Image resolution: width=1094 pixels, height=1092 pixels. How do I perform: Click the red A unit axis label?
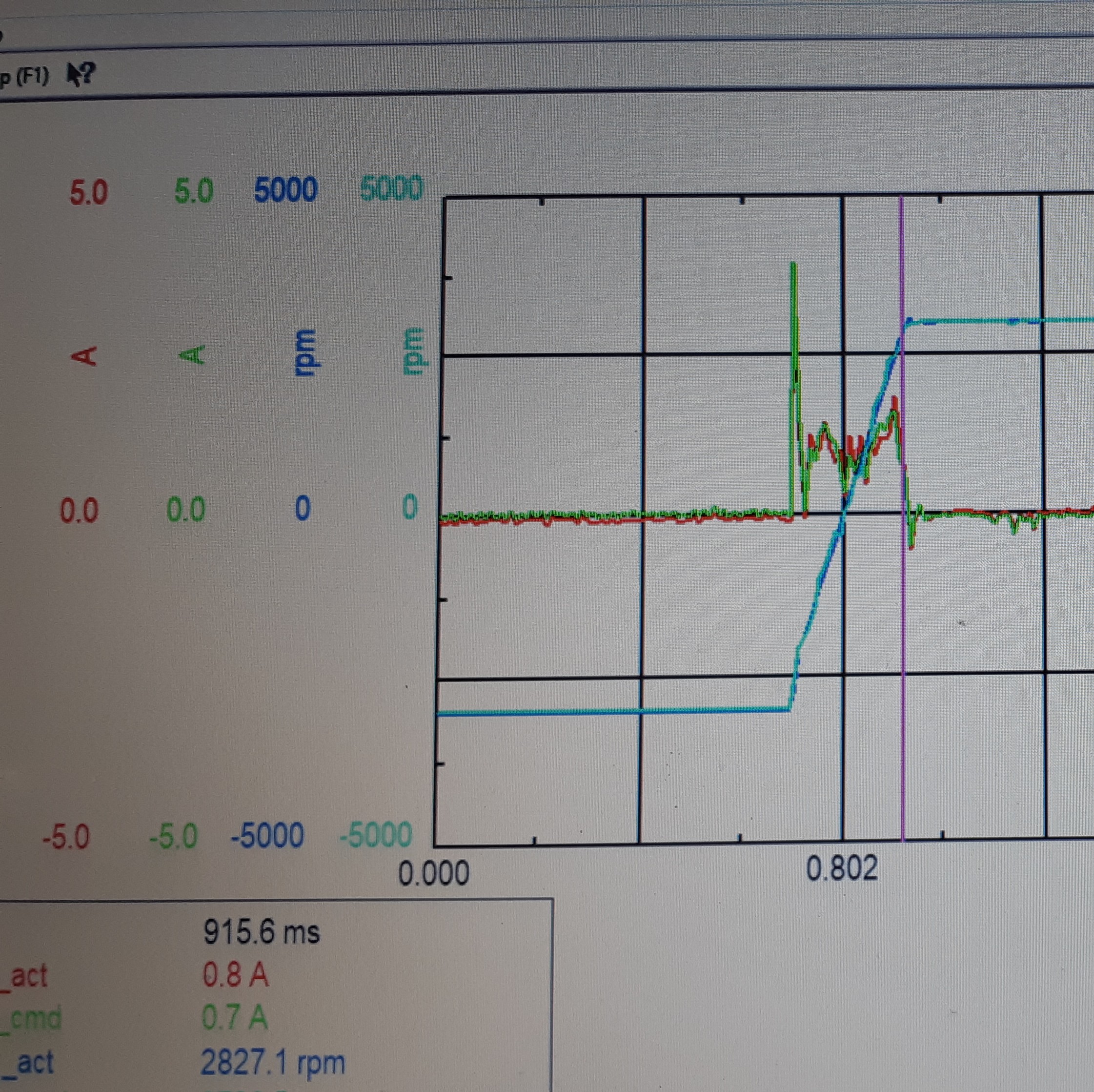coord(84,356)
